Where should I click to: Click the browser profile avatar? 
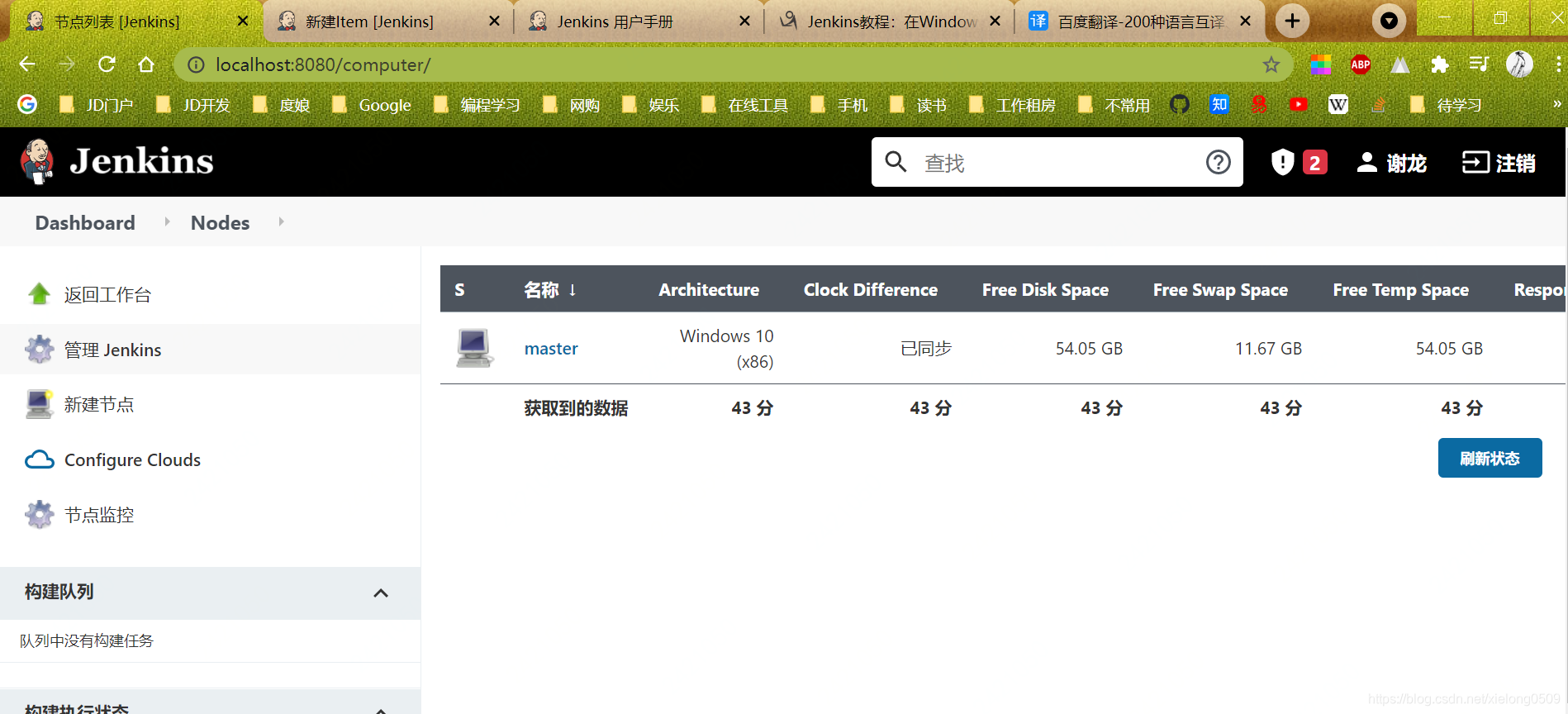coord(1519,64)
